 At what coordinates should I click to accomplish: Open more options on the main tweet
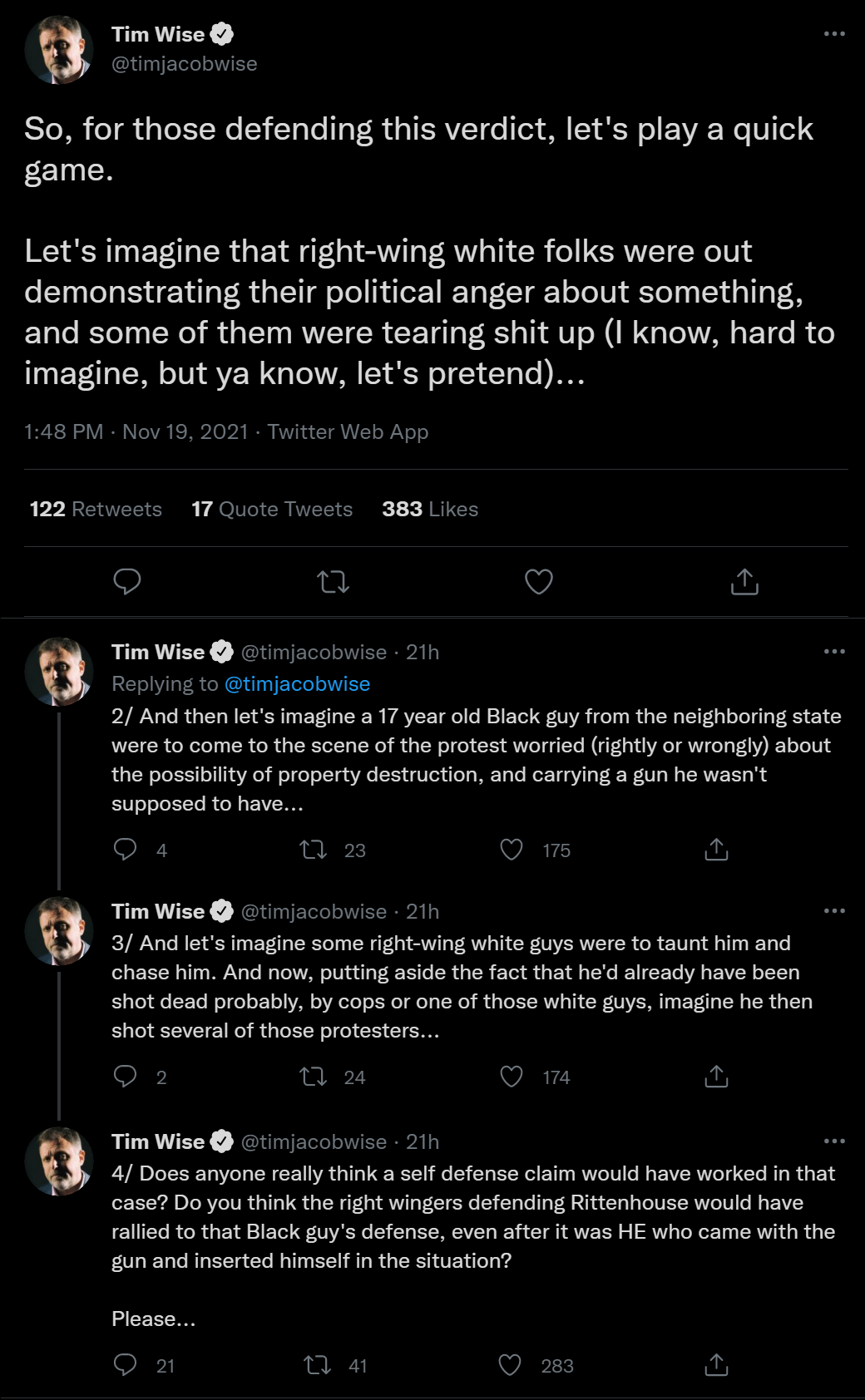tap(834, 34)
